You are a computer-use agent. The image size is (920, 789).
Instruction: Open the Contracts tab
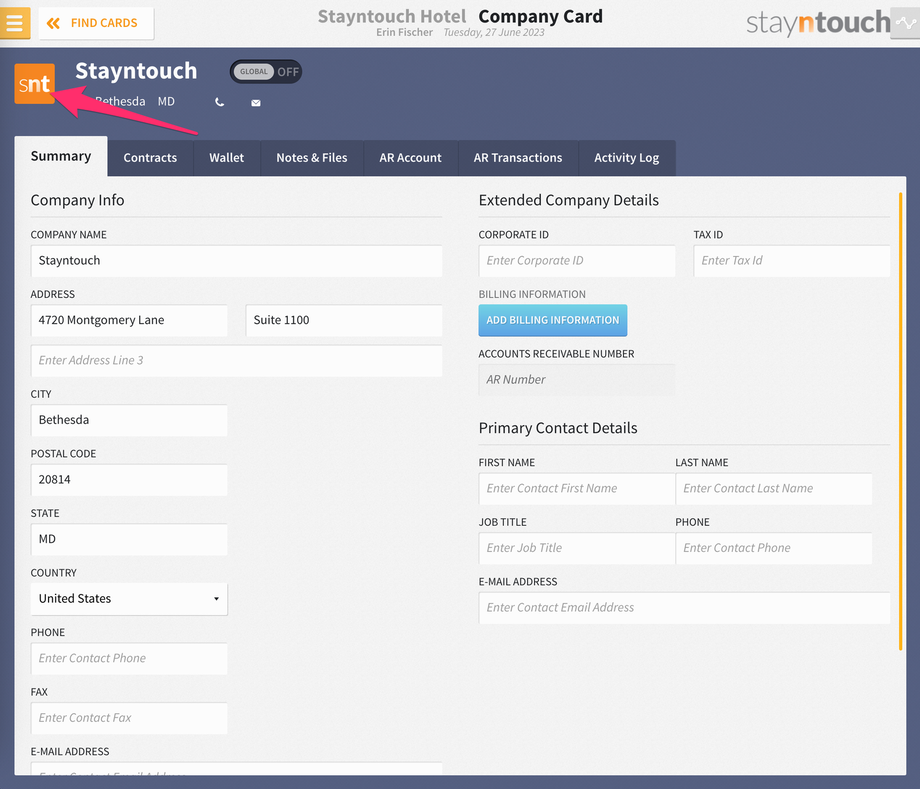(150, 158)
